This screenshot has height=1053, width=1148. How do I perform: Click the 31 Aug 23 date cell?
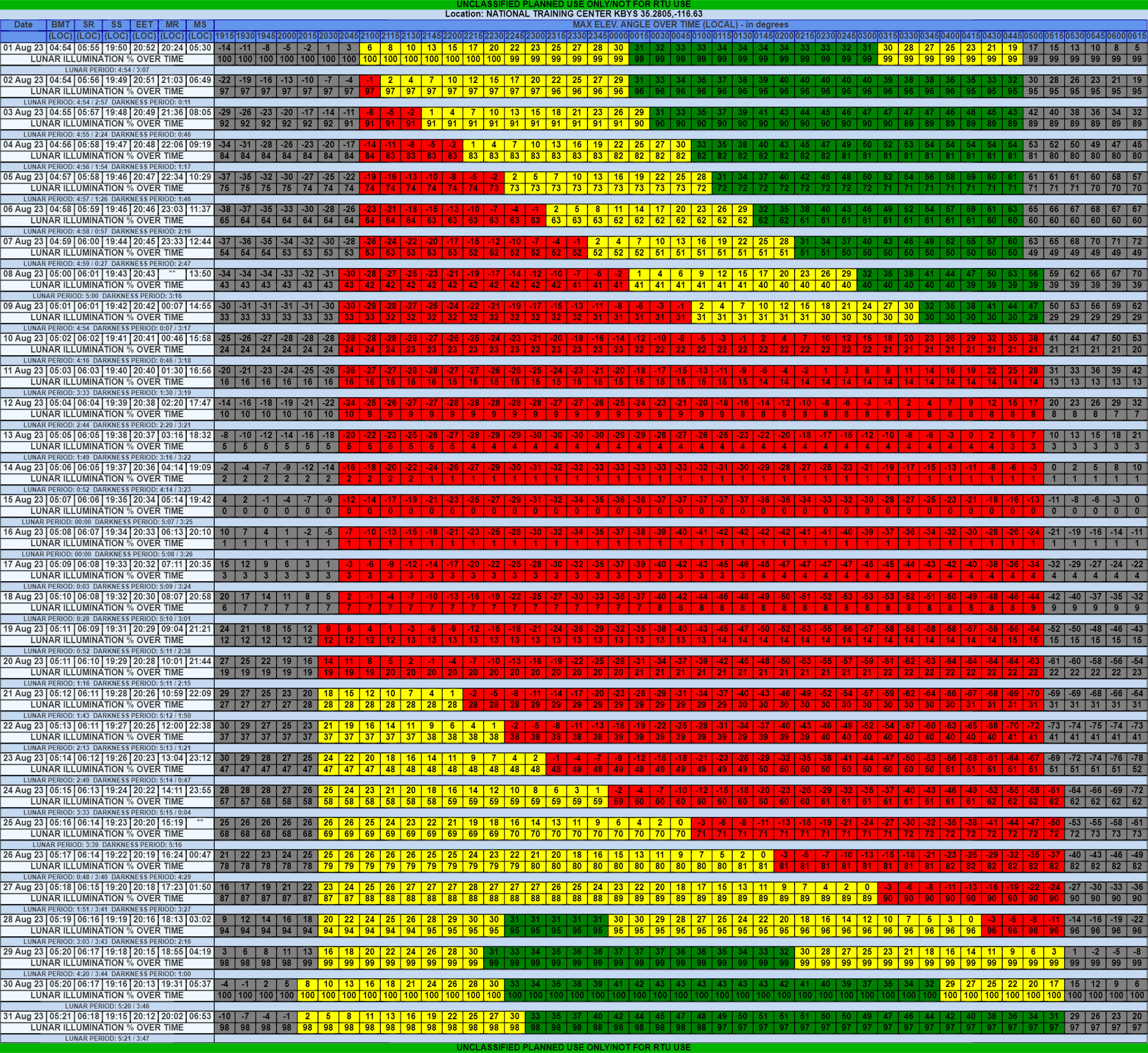(23, 1016)
